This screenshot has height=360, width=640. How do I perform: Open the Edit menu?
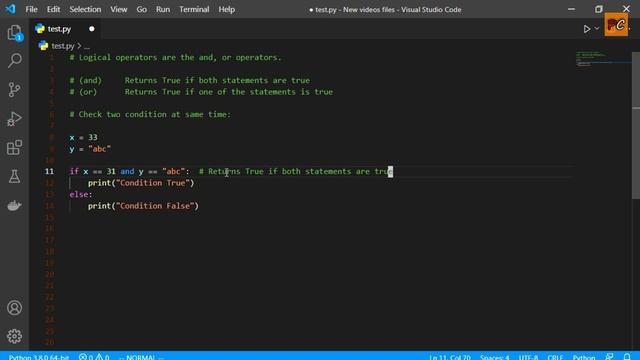(x=53, y=9)
